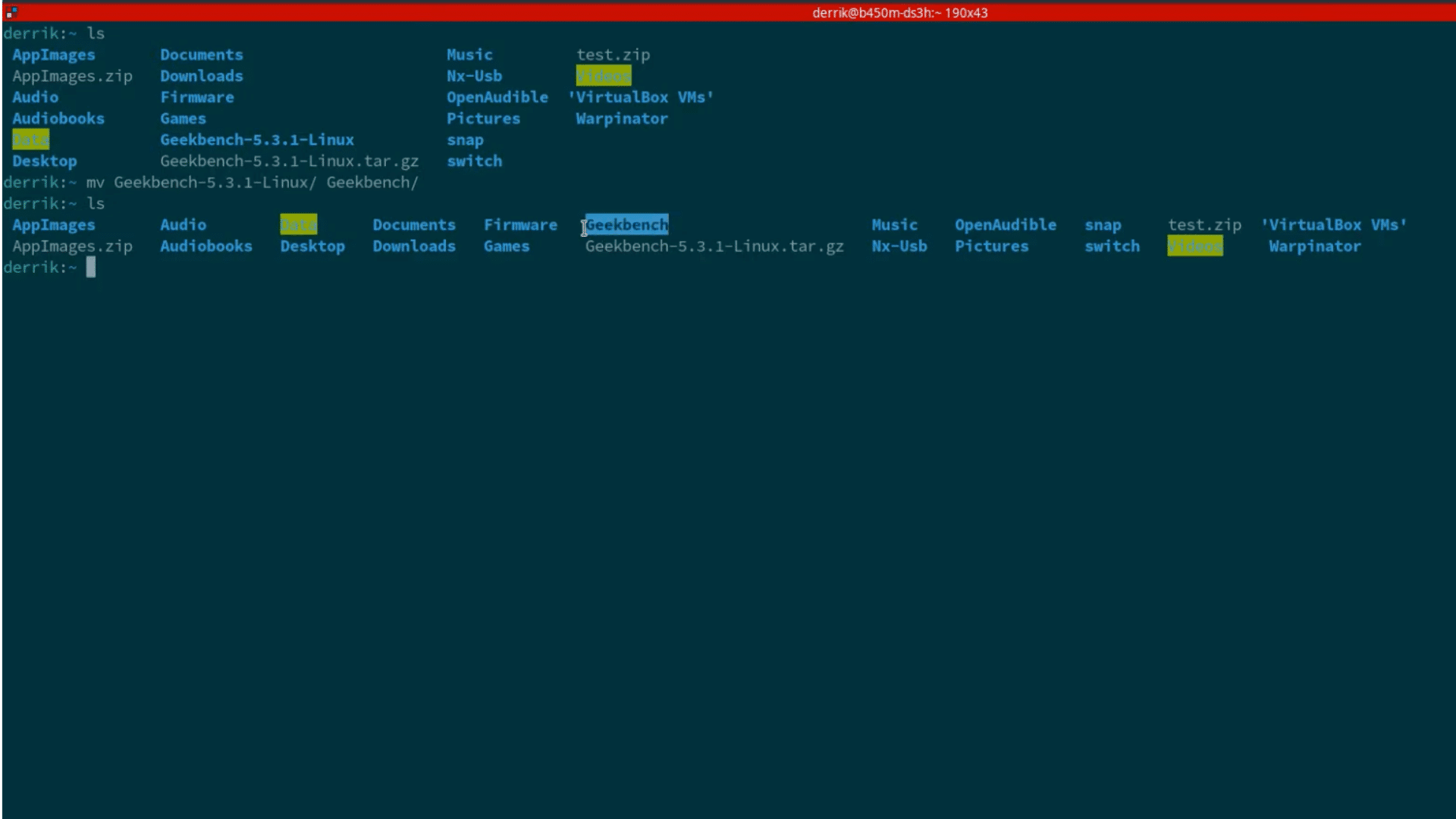This screenshot has height=819, width=1456.
Task: Click 'VirtualBox VMs' in the first listing
Action: [x=641, y=97]
